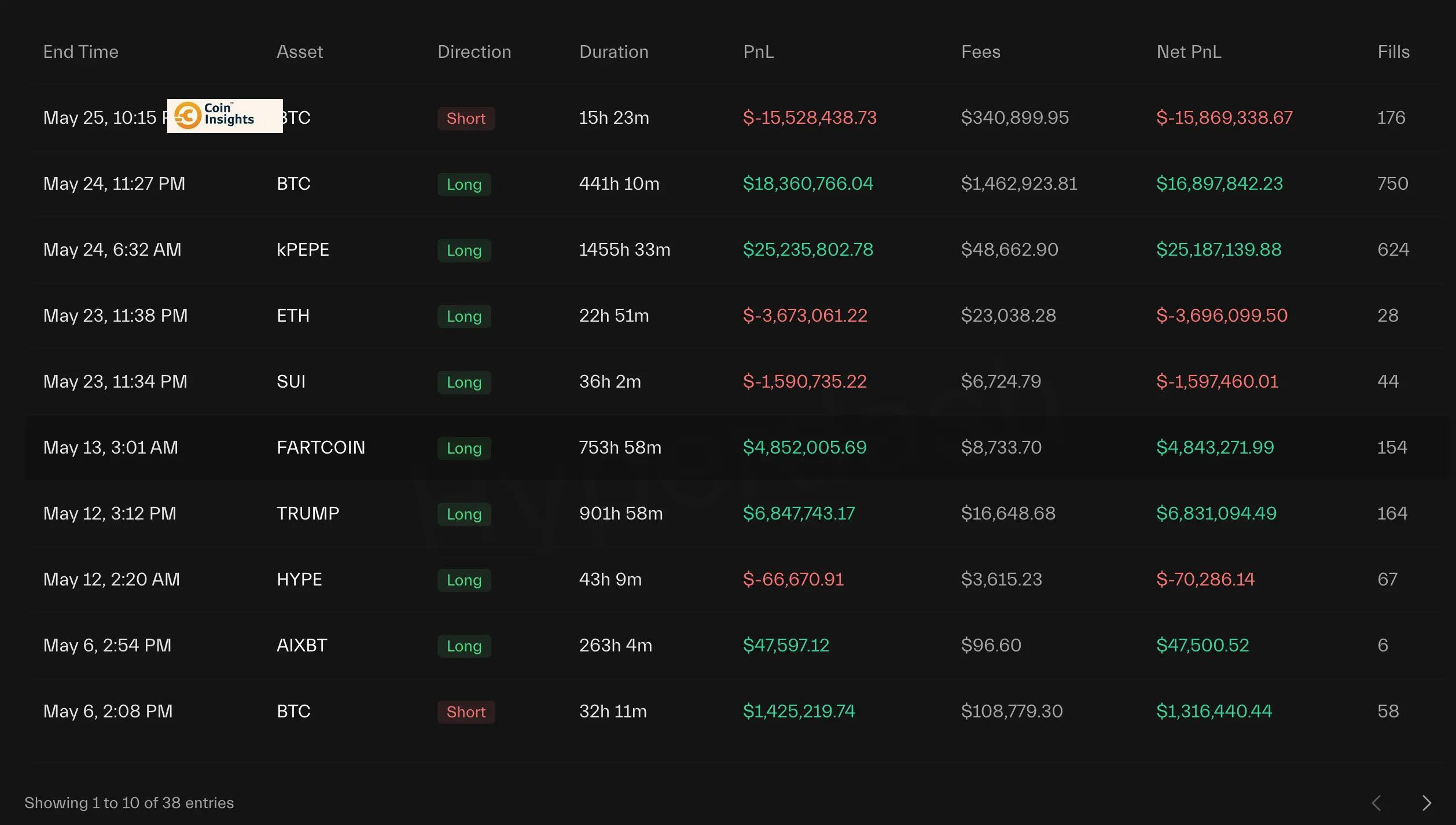1456x825 pixels.
Task: Click the duration 753h 58m
Action: (x=620, y=447)
